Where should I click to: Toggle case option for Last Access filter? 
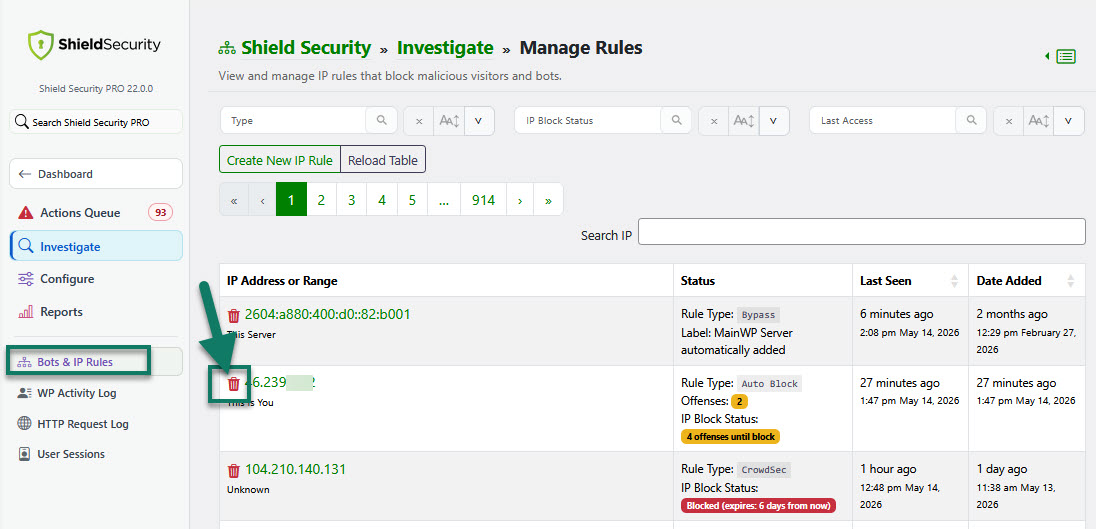click(1039, 121)
